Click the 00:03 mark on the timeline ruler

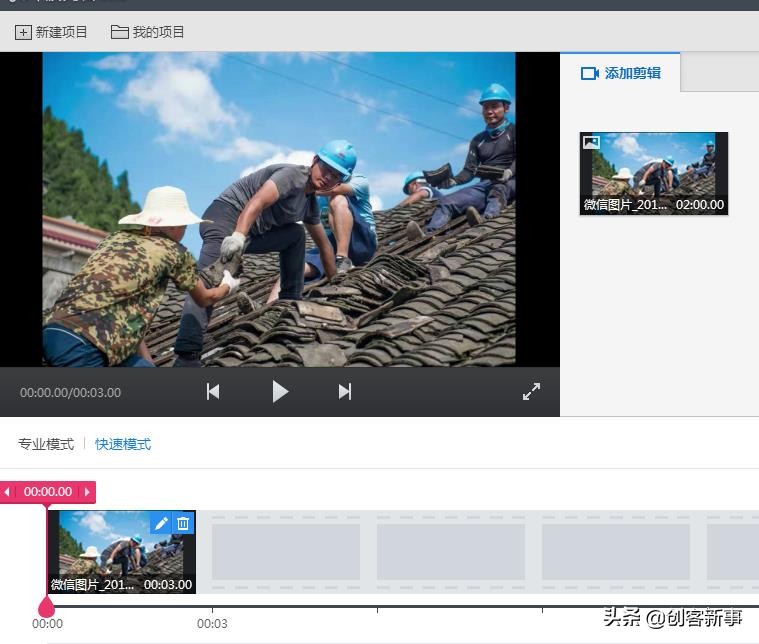(212, 624)
